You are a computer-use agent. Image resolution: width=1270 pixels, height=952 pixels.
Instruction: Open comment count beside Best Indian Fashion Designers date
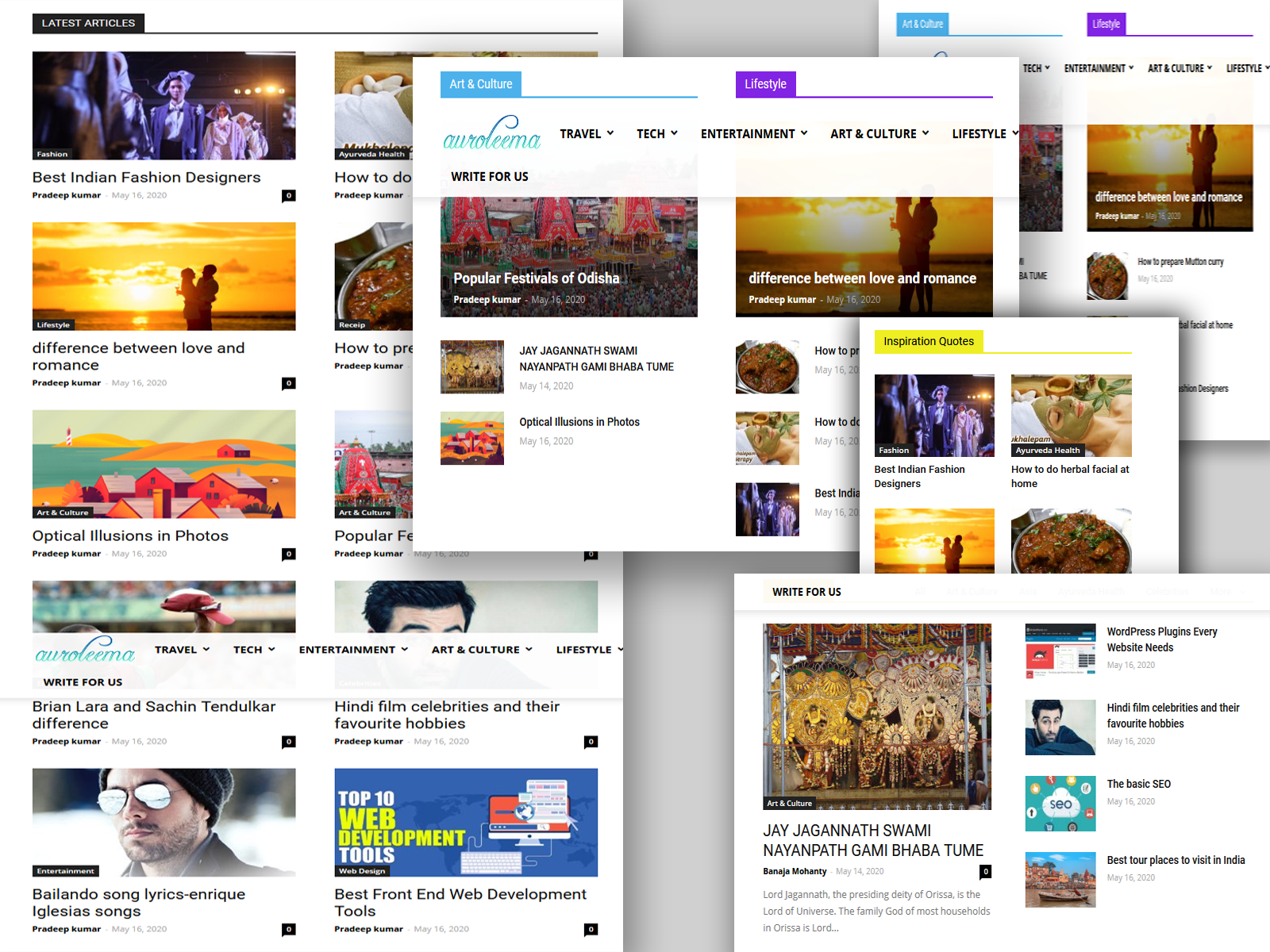pos(289,195)
